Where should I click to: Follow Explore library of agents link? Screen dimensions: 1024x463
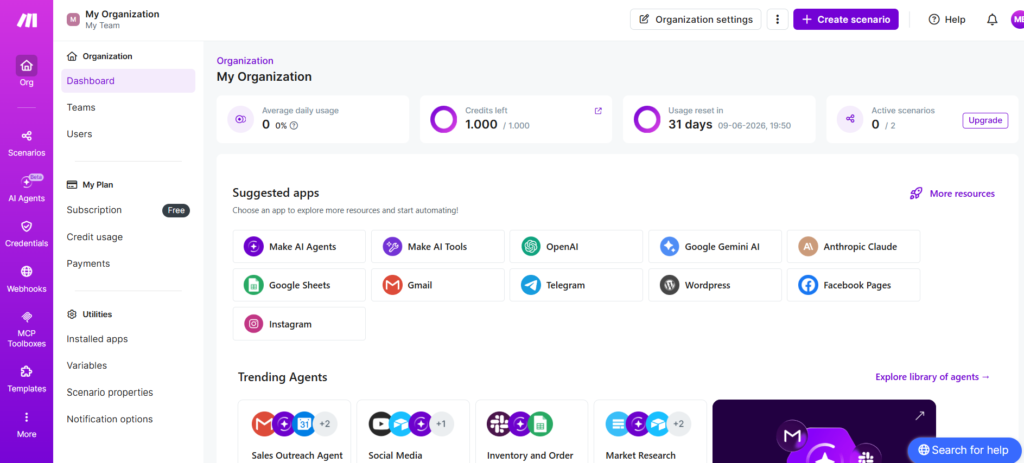coord(933,377)
